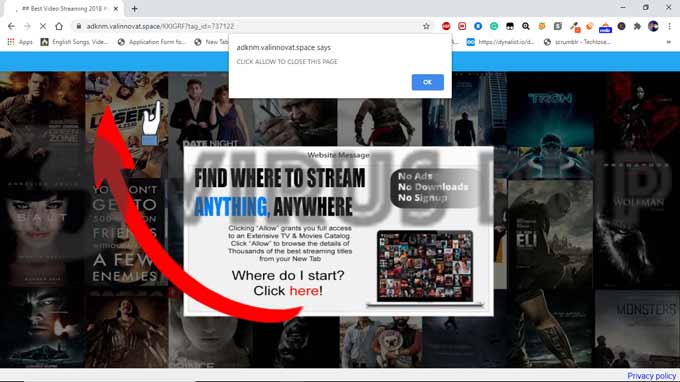Open the New Tab bookmark

(211, 42)
